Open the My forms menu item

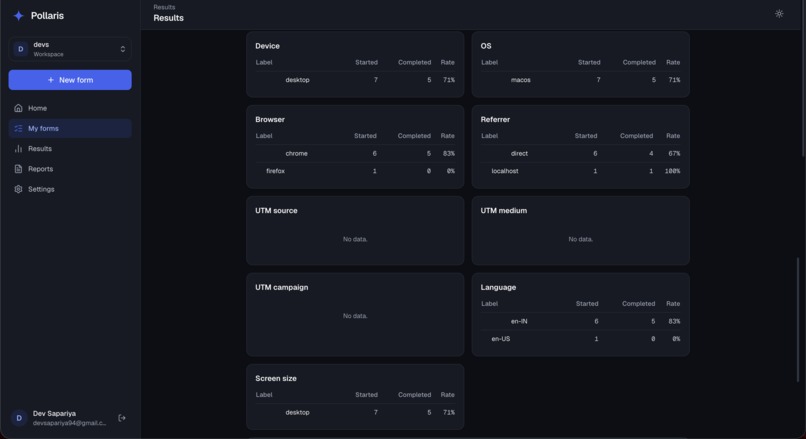(x=70, y=129)
